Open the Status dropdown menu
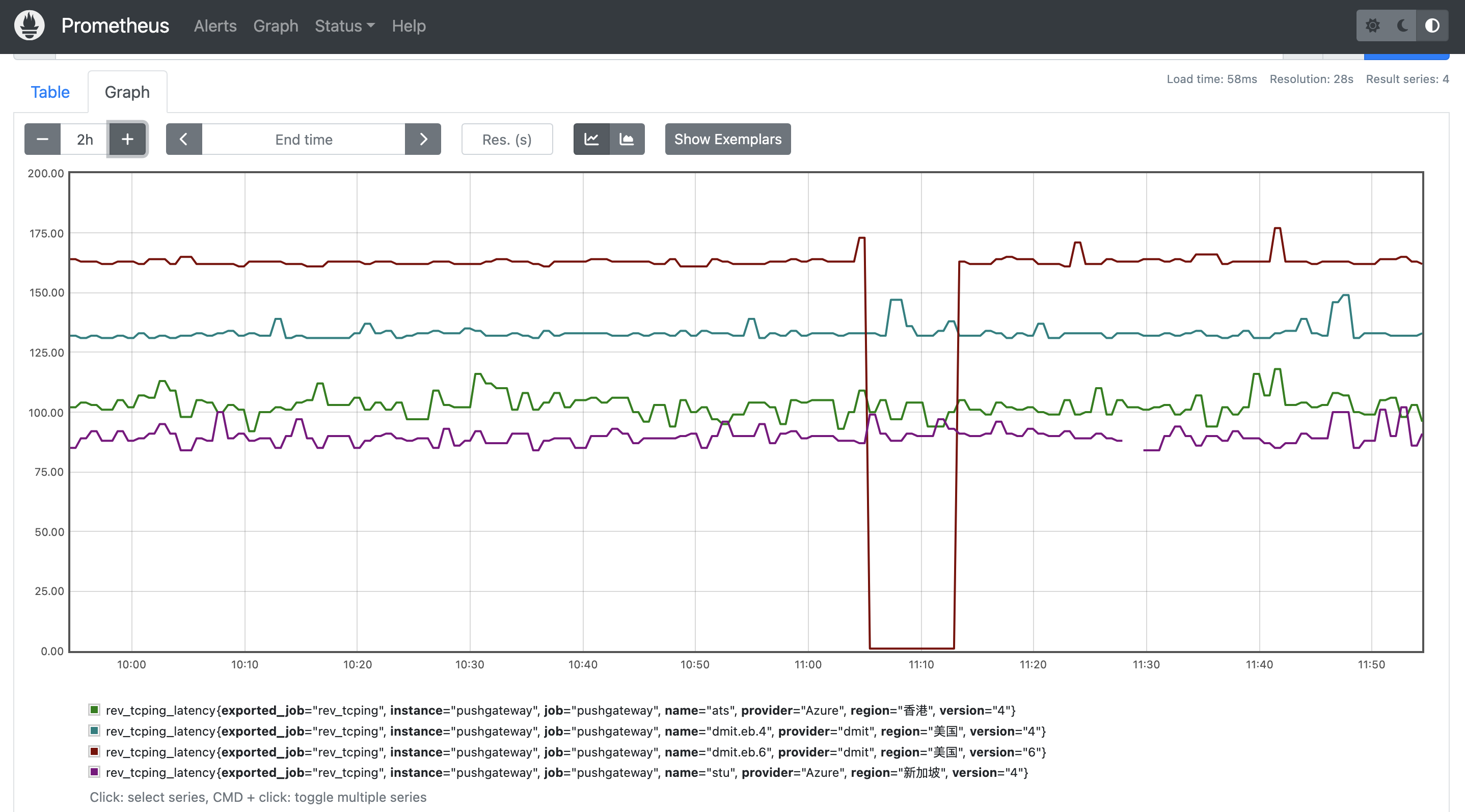This screenshot has height=812, width=1465. (345, 25)
